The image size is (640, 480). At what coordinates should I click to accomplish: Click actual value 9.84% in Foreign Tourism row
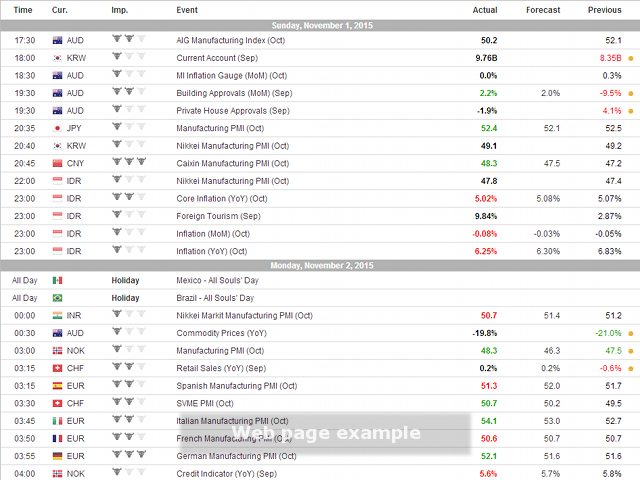pos(486,216)
